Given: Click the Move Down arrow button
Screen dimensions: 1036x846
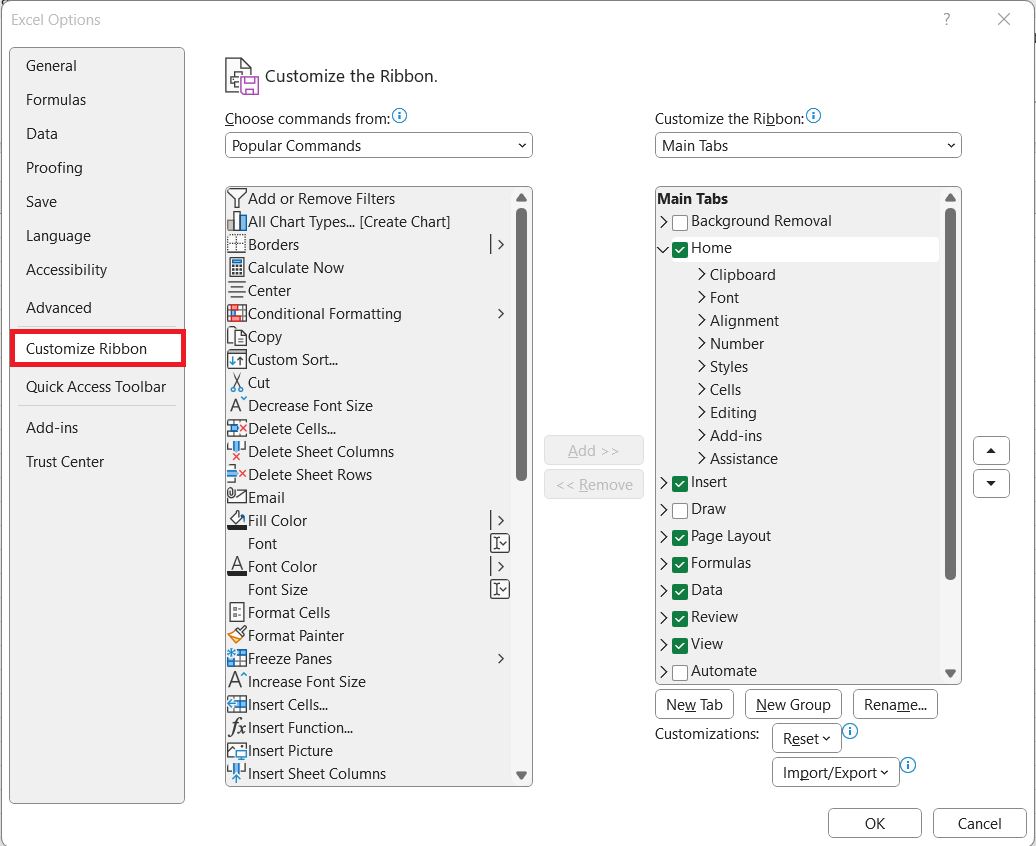Looking at the screenshot, I should pos(990,483).
